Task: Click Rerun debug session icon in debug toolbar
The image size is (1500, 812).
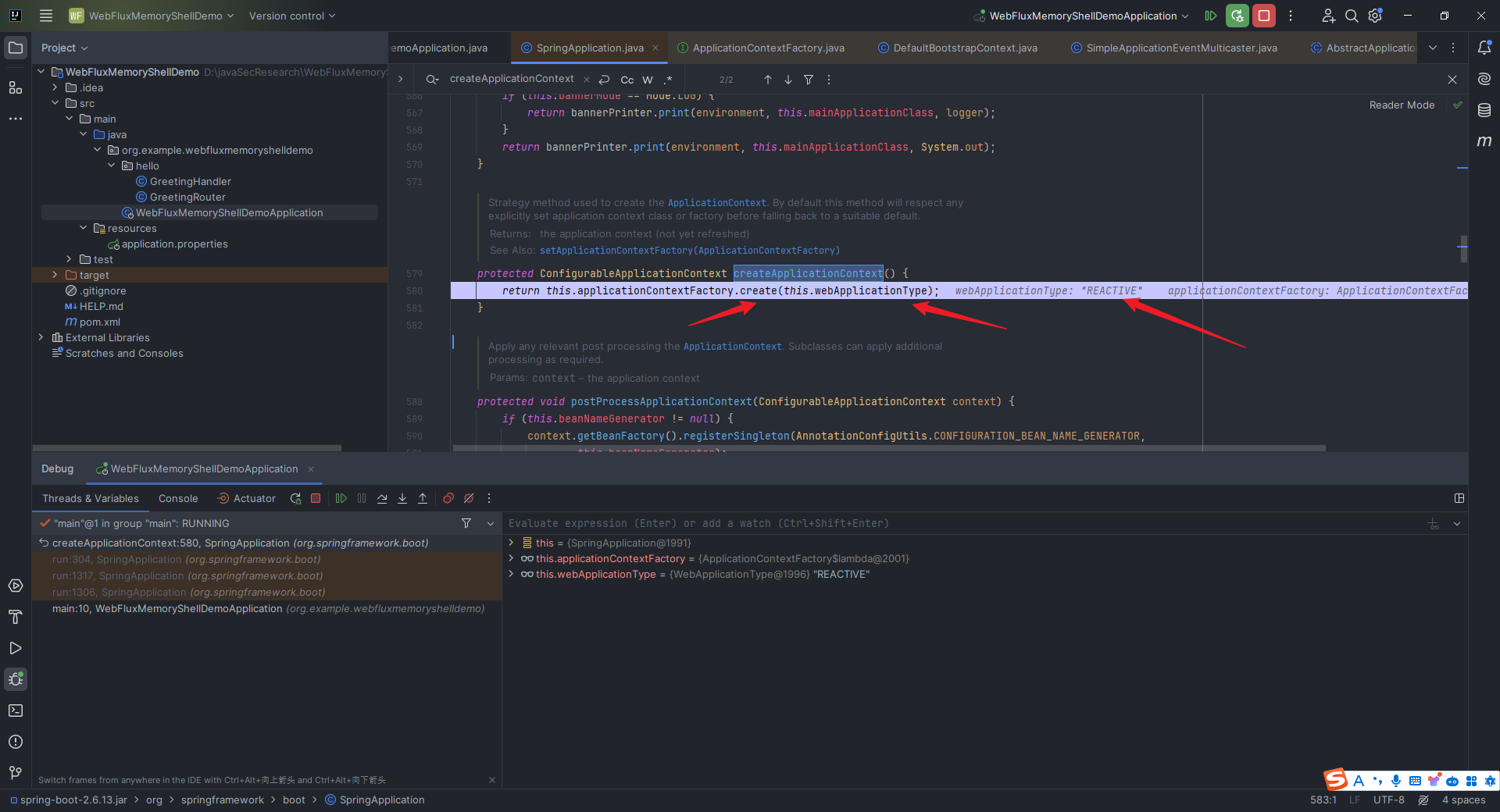Action: tap(295, 498)
